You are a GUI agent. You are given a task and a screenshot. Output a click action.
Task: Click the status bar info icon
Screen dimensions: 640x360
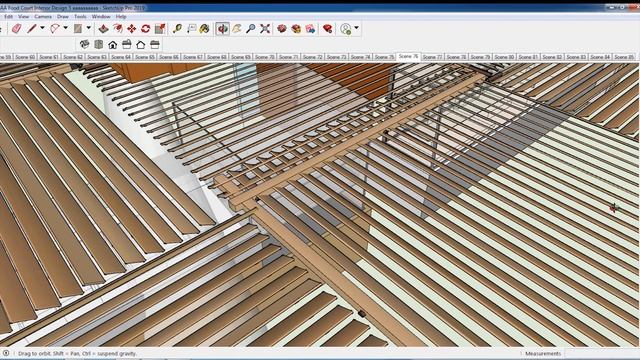(6, 353)
